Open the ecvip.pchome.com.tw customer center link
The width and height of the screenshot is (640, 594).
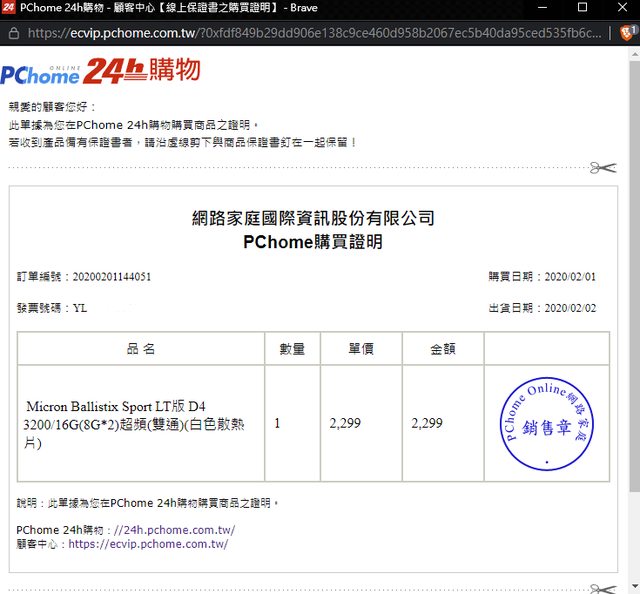(148, 544)
